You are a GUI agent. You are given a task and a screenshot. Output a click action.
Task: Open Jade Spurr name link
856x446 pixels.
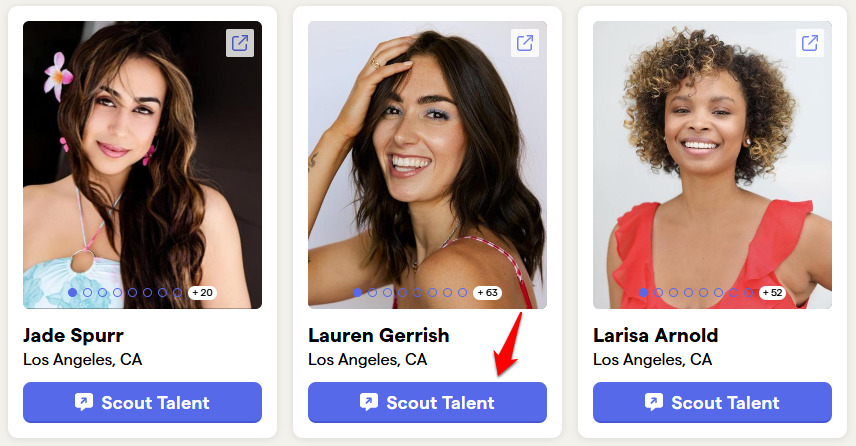[73, 335]
